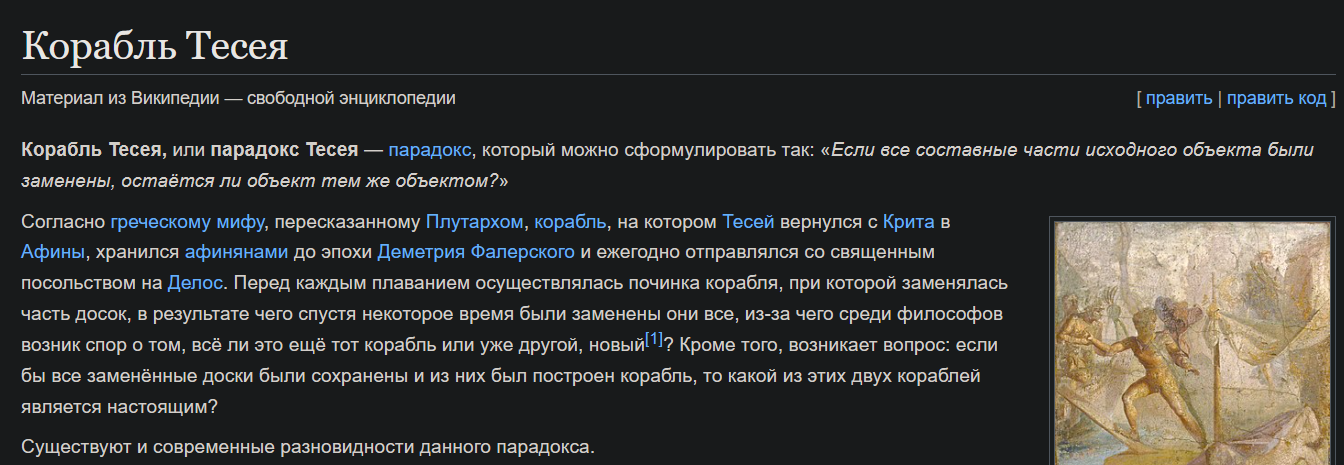Click the sentence about современные разновидности парадокса

[308, 446]
